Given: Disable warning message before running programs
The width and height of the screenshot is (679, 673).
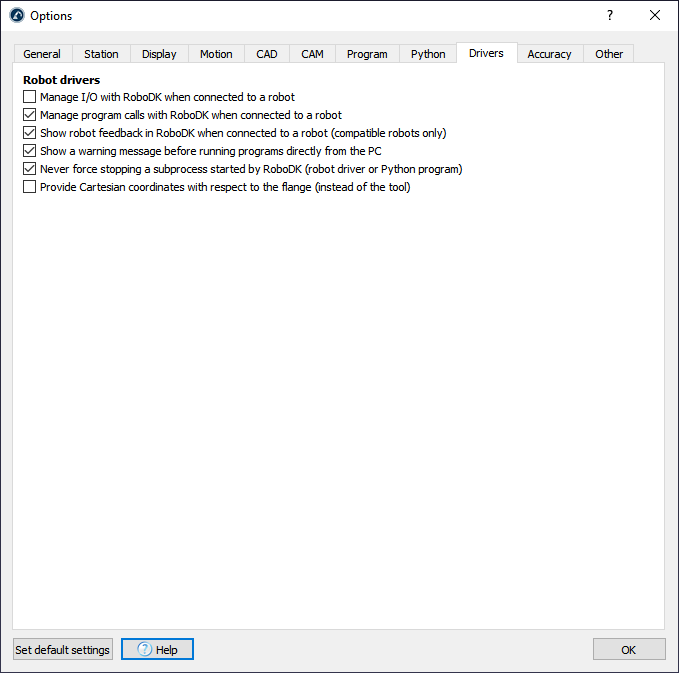Looking at the screenshot, I should coord(29,151).
